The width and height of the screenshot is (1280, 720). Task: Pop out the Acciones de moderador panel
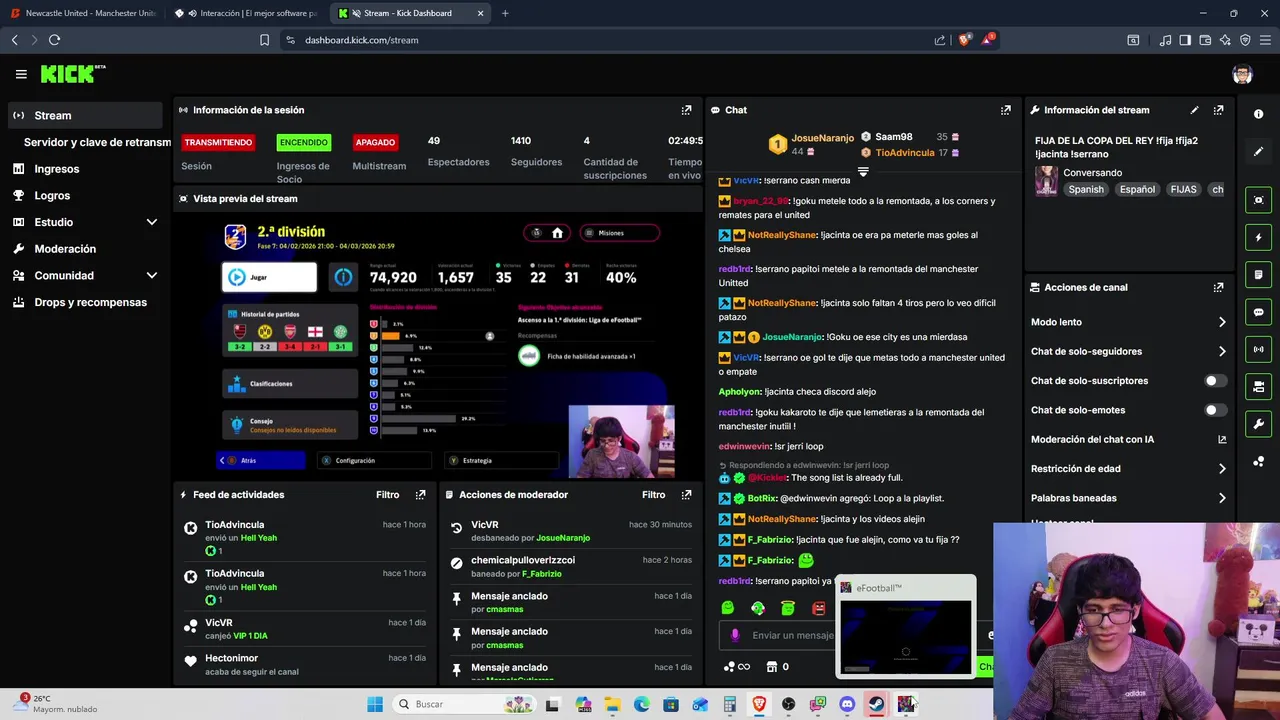[686, 495]
